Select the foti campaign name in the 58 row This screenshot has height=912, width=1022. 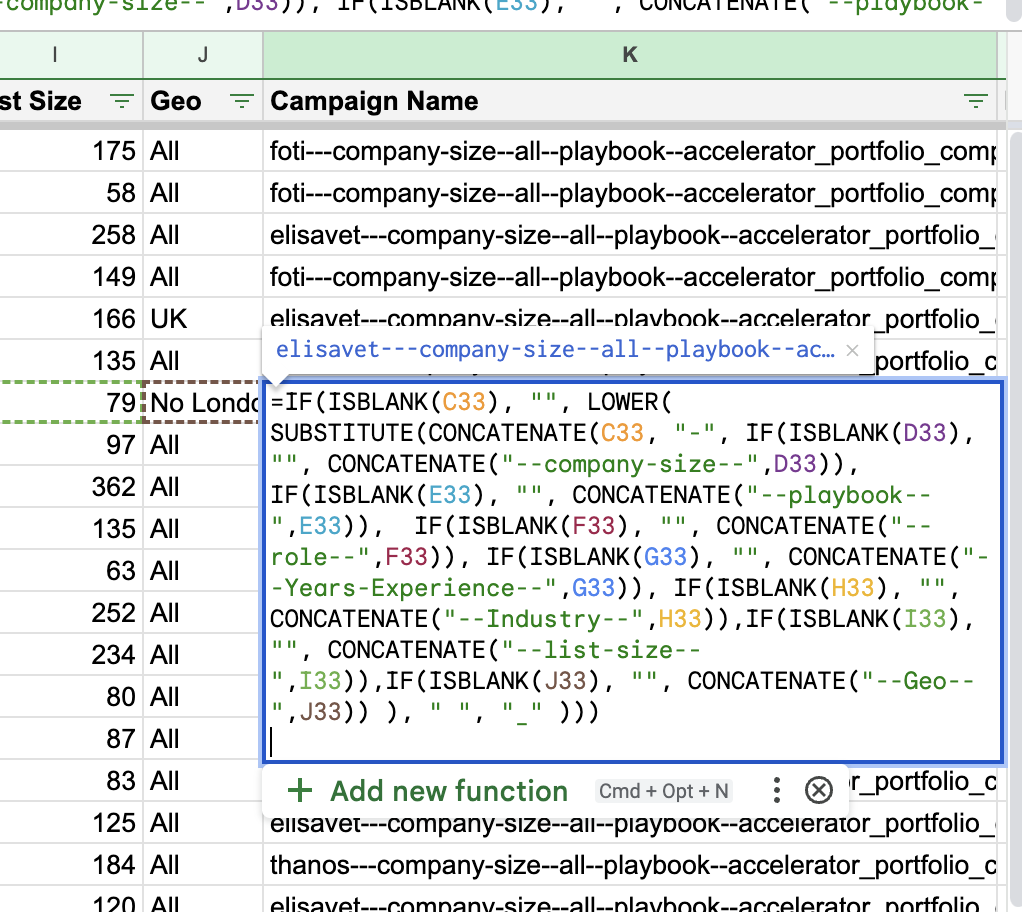[630, 193]
